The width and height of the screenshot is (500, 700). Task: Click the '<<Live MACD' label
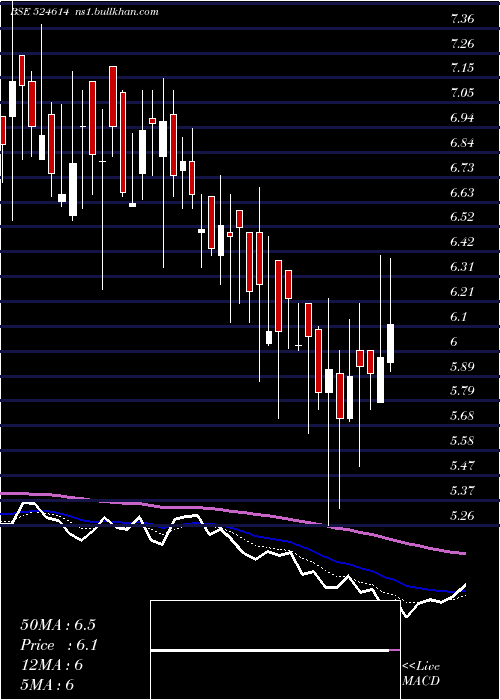coord(421,674)
